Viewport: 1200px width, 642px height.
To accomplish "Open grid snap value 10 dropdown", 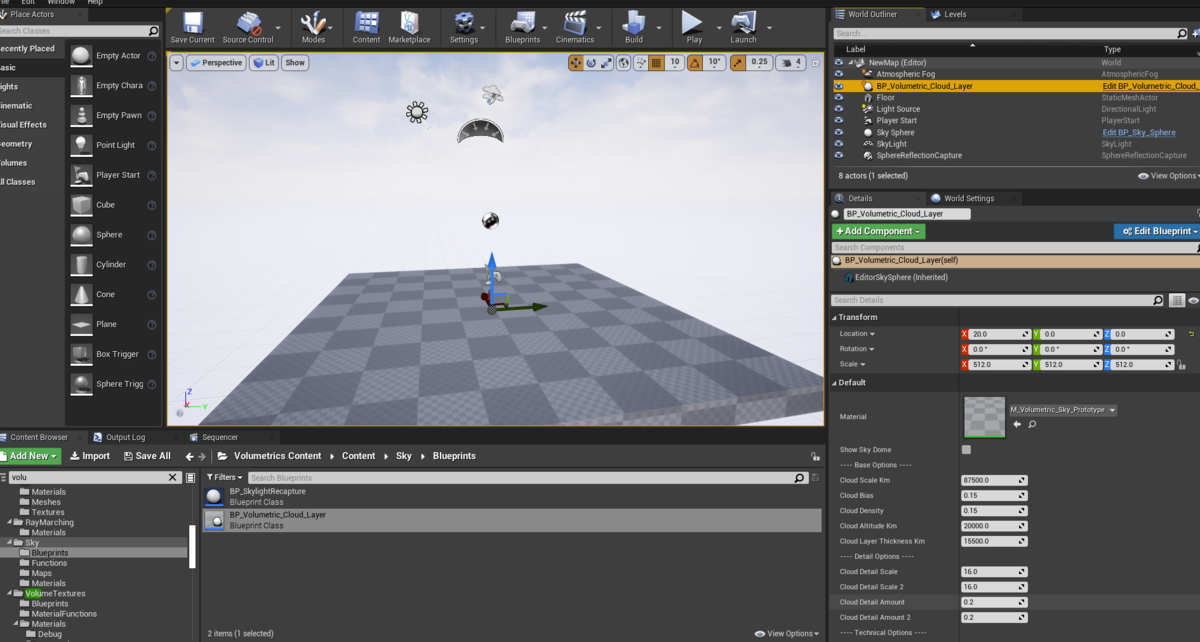I will pyautogui.click(x=675, y=63).
